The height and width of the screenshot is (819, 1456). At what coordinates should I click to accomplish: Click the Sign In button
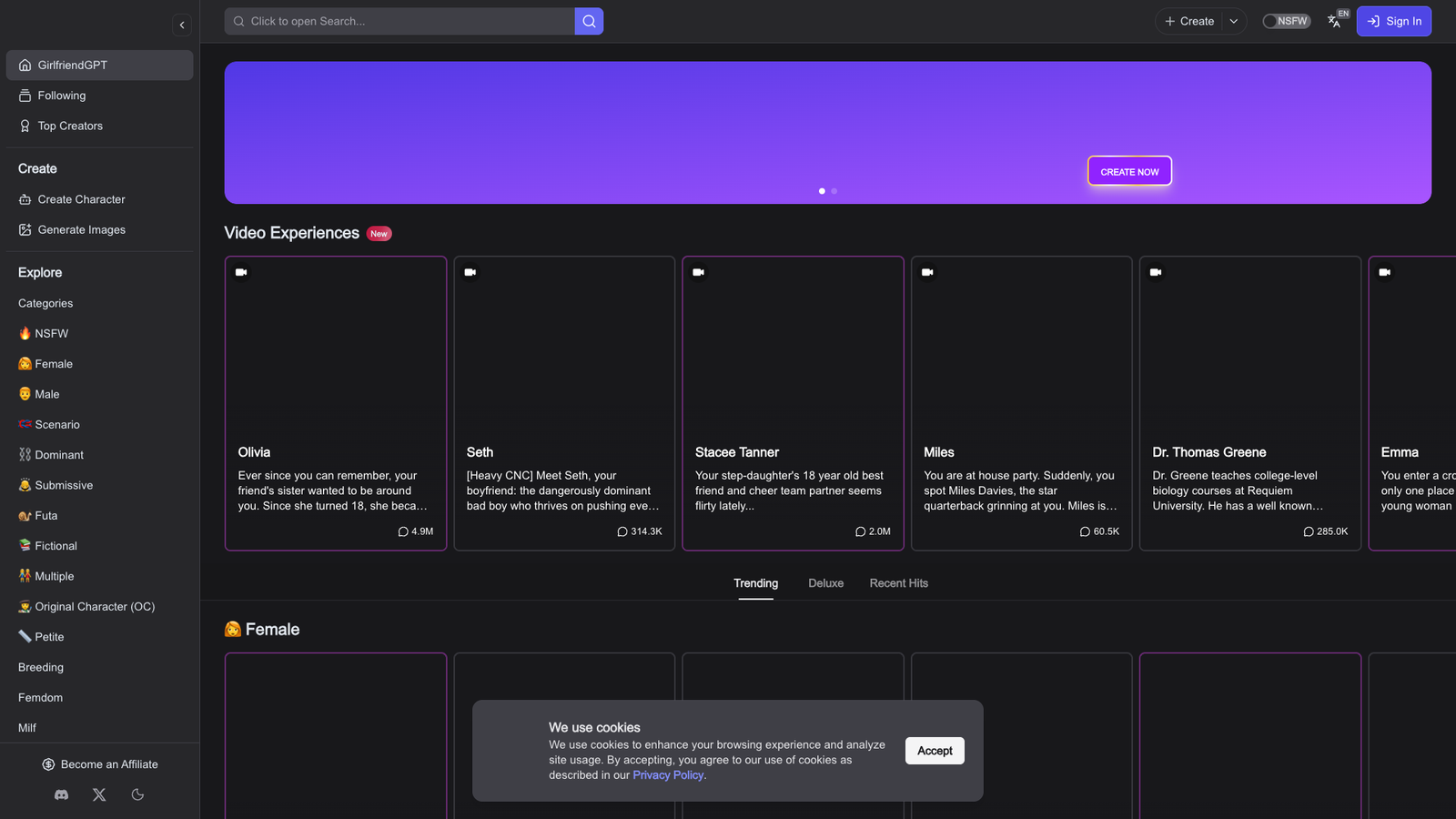1393,21
